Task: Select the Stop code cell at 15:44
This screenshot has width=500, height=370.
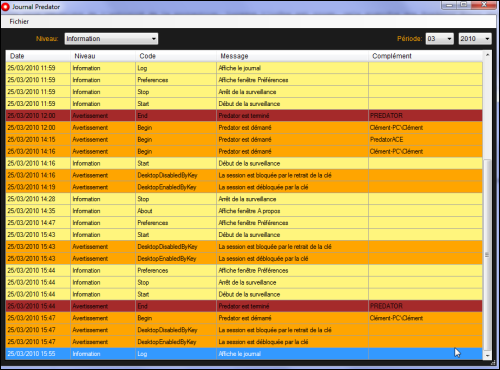Action: point(176,282)
